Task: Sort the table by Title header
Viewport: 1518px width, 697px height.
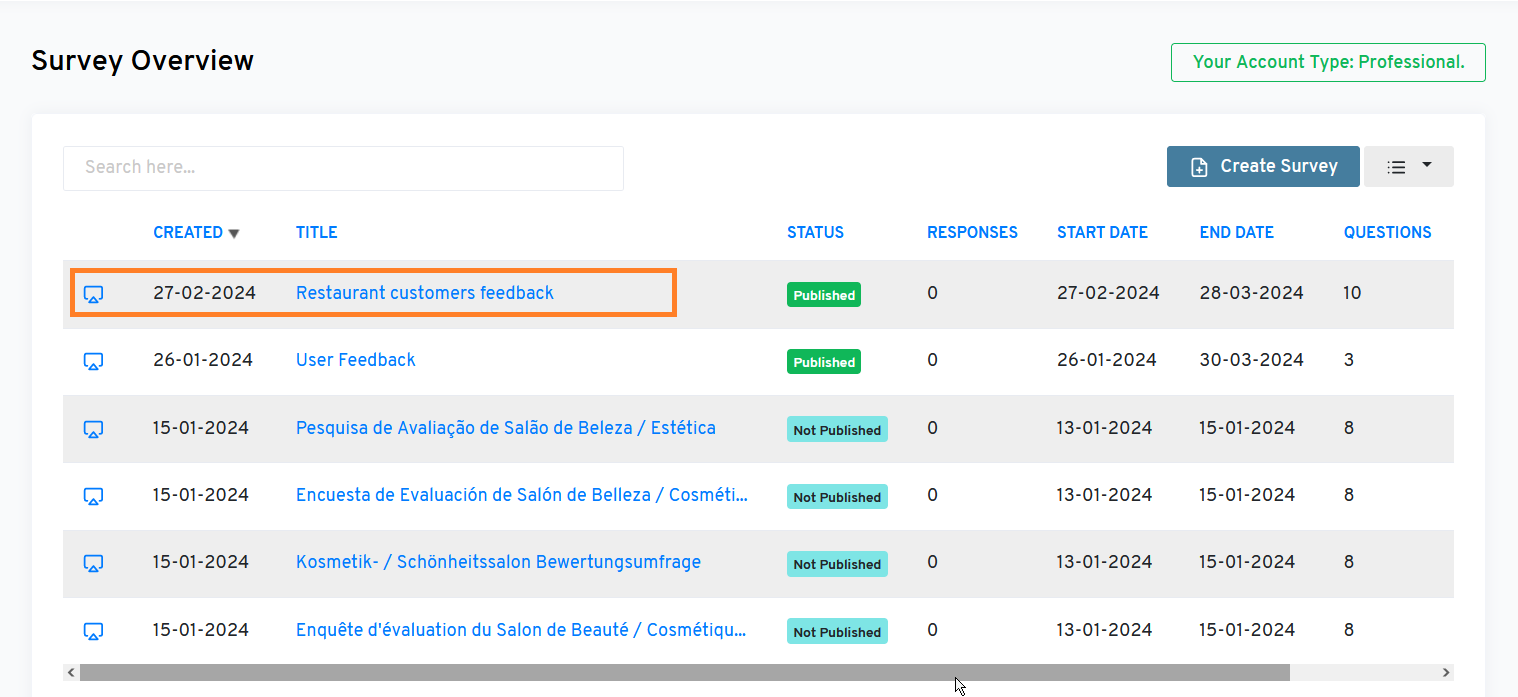Action: tap(316, 233)
